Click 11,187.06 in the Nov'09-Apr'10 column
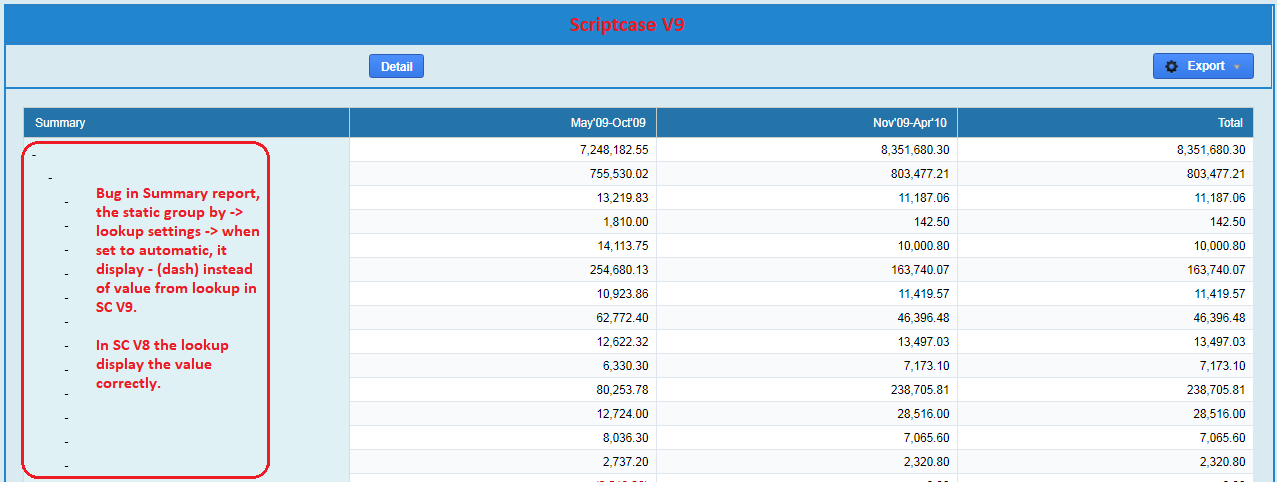Image resolution: width=1277 pixels, height=482 pixels. pos(924,198)
